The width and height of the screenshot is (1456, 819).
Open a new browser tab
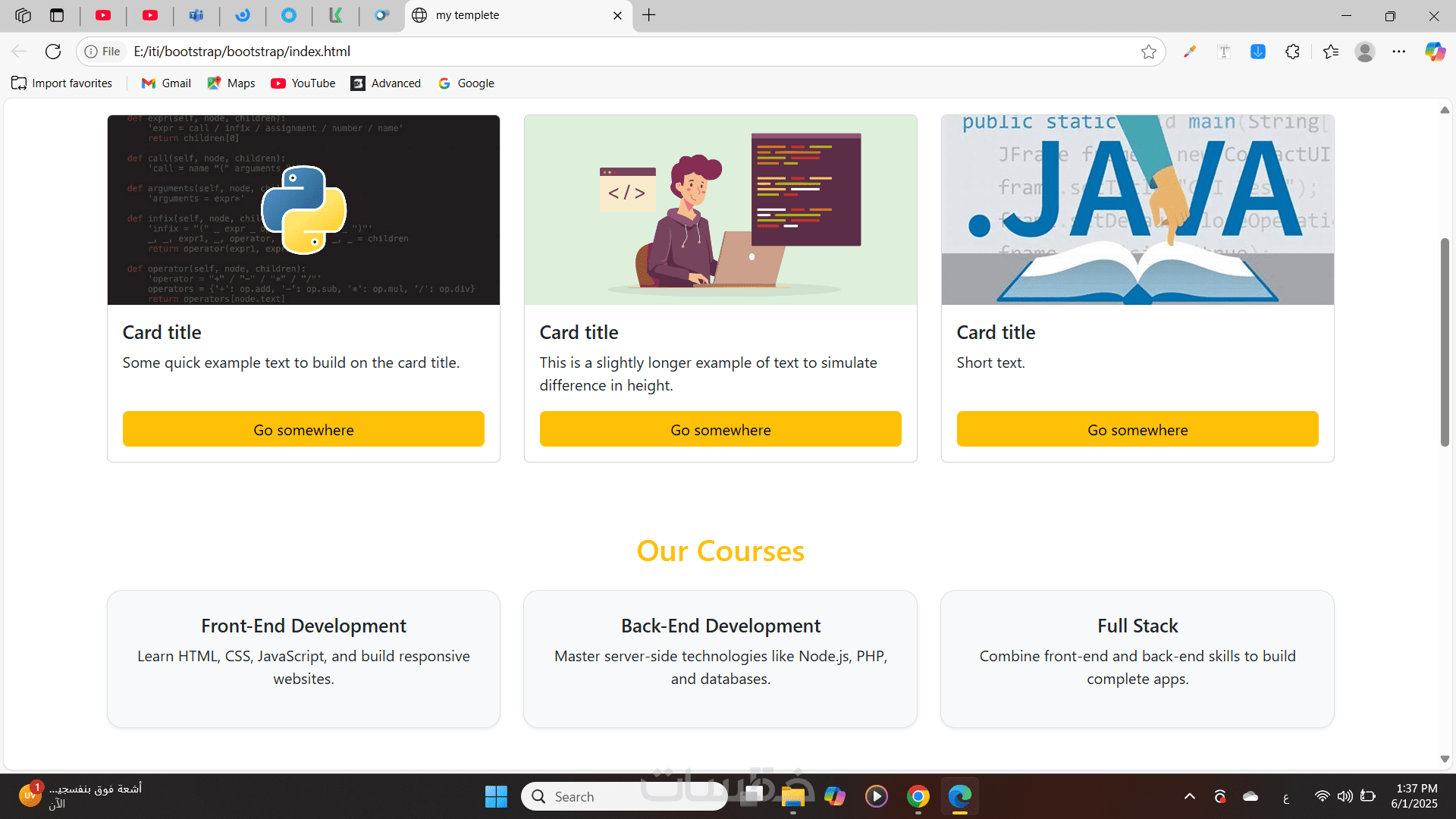[x=649, y=15]
